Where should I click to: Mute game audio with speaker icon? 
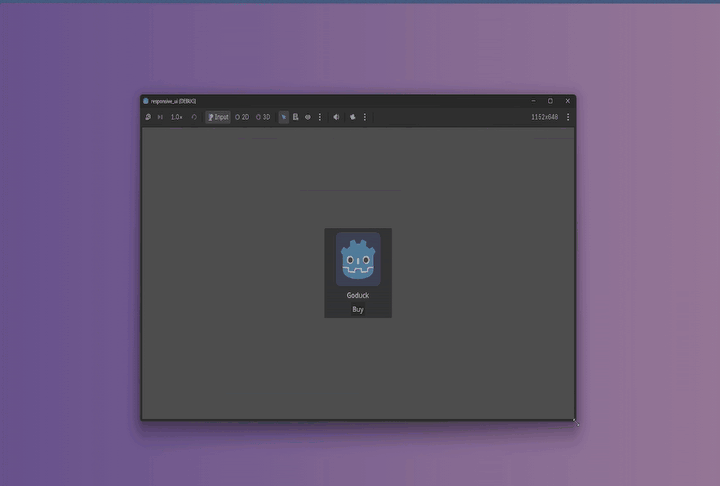(336, 117)
